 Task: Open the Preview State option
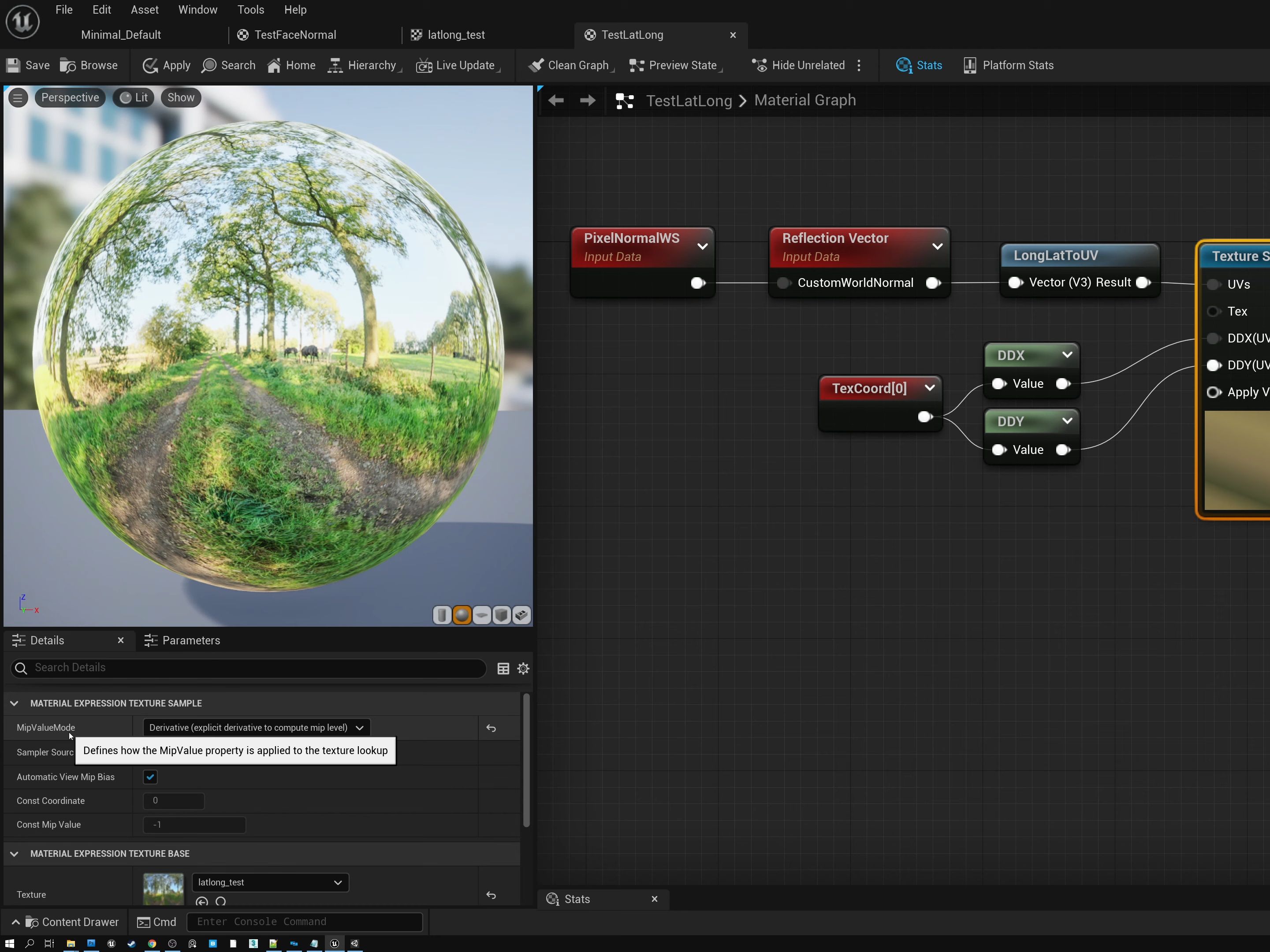[x=676, y=66]
